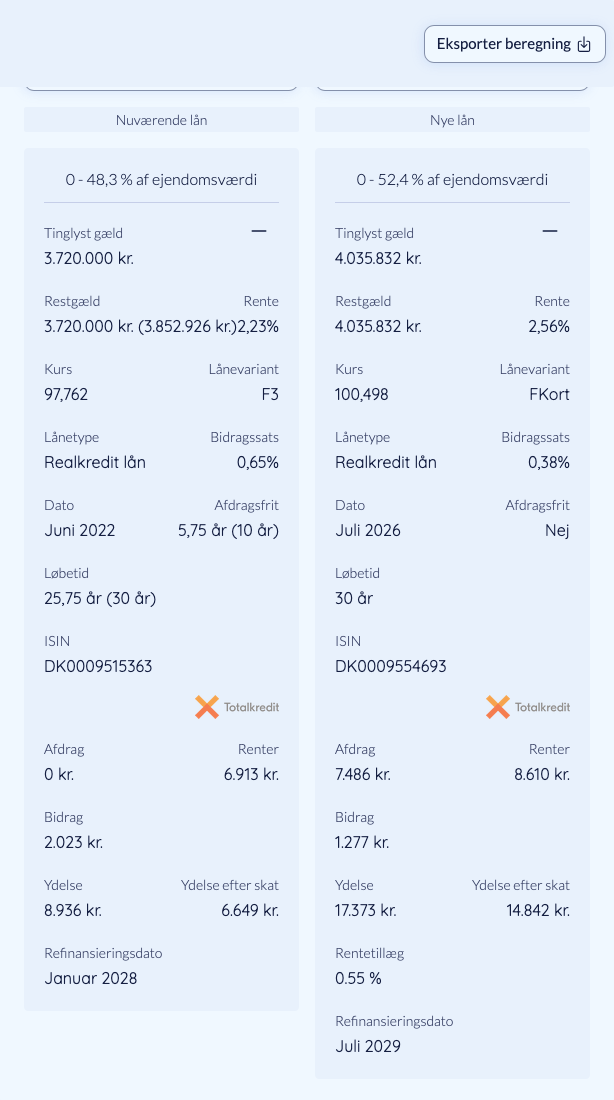Click Totalkredit logo under current loan
Screen dimensions: 614x1100
point(236,707)
